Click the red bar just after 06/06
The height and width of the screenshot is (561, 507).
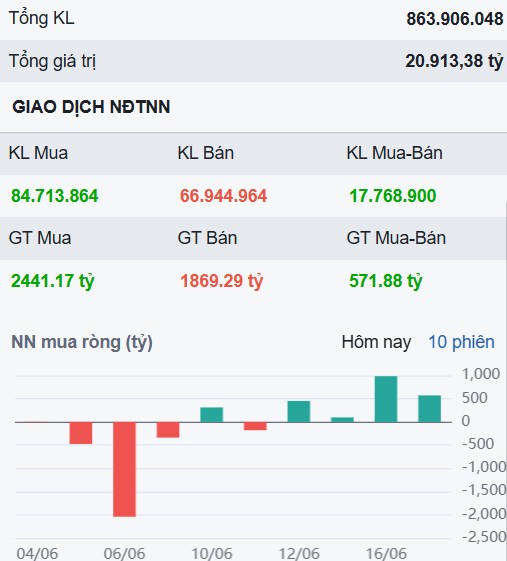click(x=168, y=430)
